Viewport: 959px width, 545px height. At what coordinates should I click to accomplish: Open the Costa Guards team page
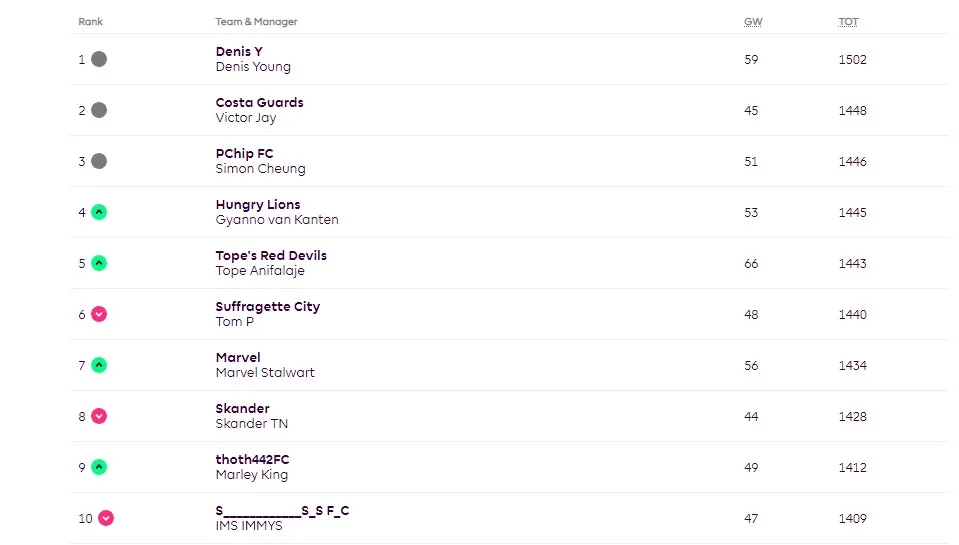[259, 102]
